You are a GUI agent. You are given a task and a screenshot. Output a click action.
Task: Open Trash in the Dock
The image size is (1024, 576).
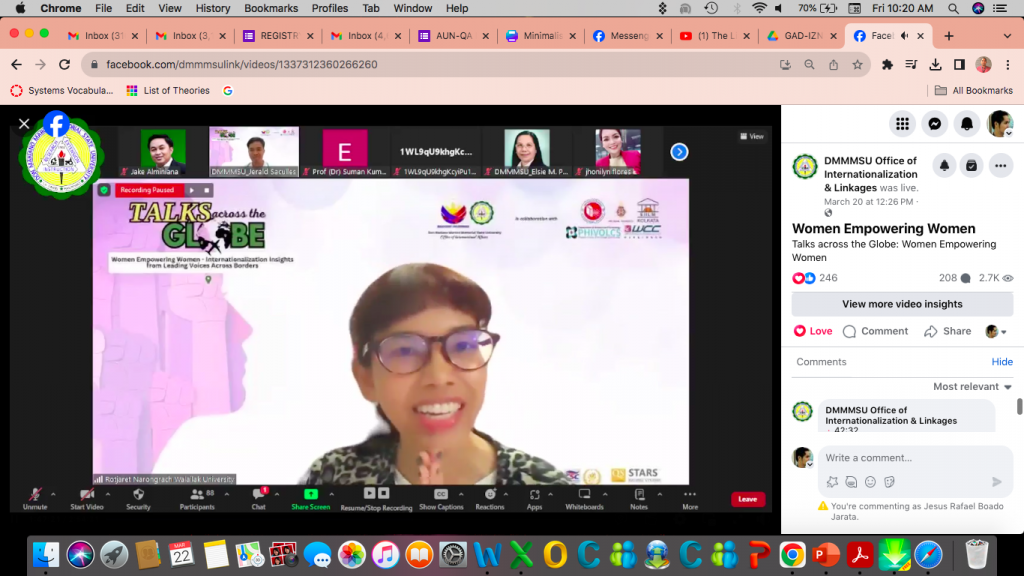(976, 555)
